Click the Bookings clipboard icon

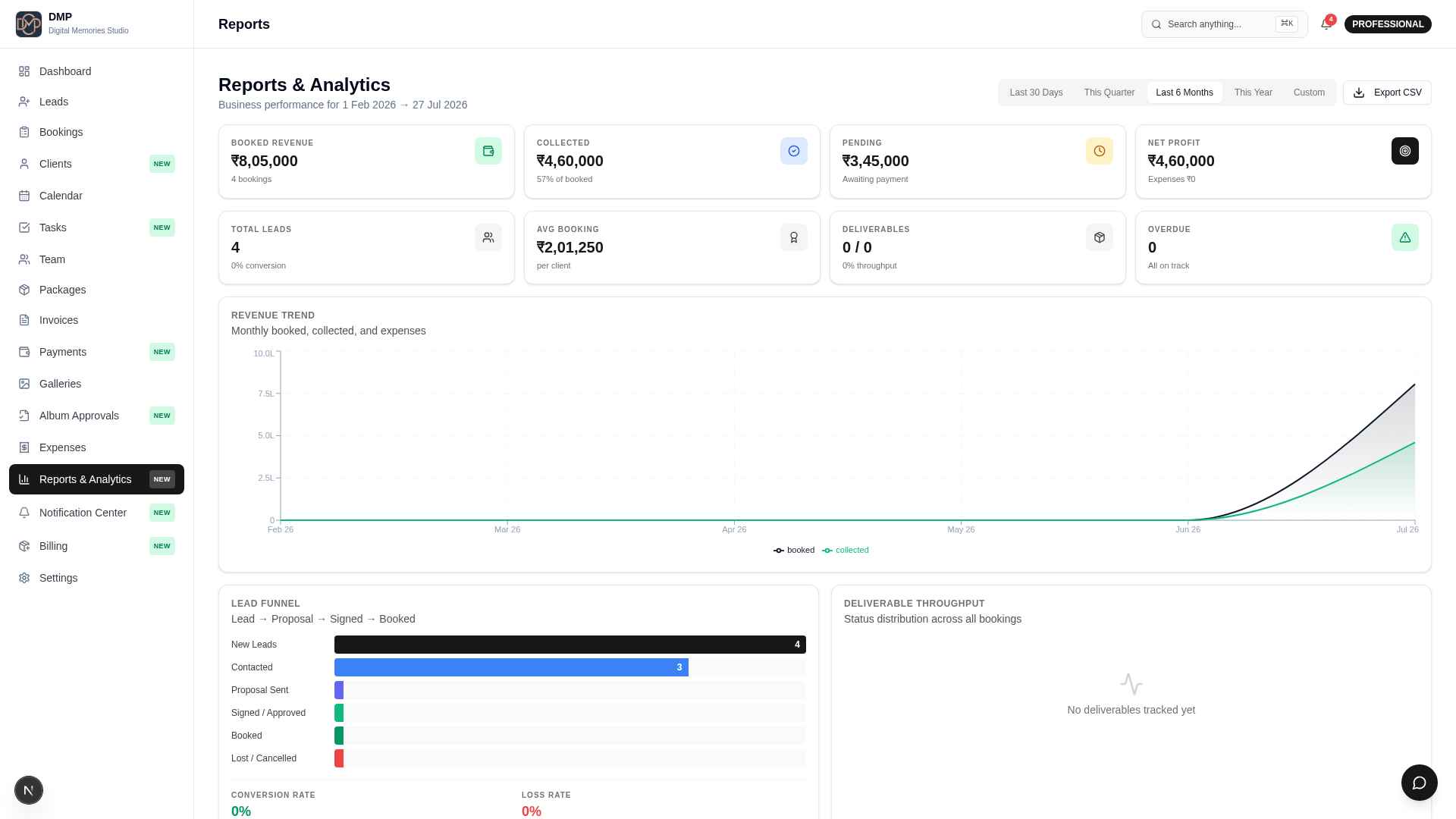click(x=24, y=132)
